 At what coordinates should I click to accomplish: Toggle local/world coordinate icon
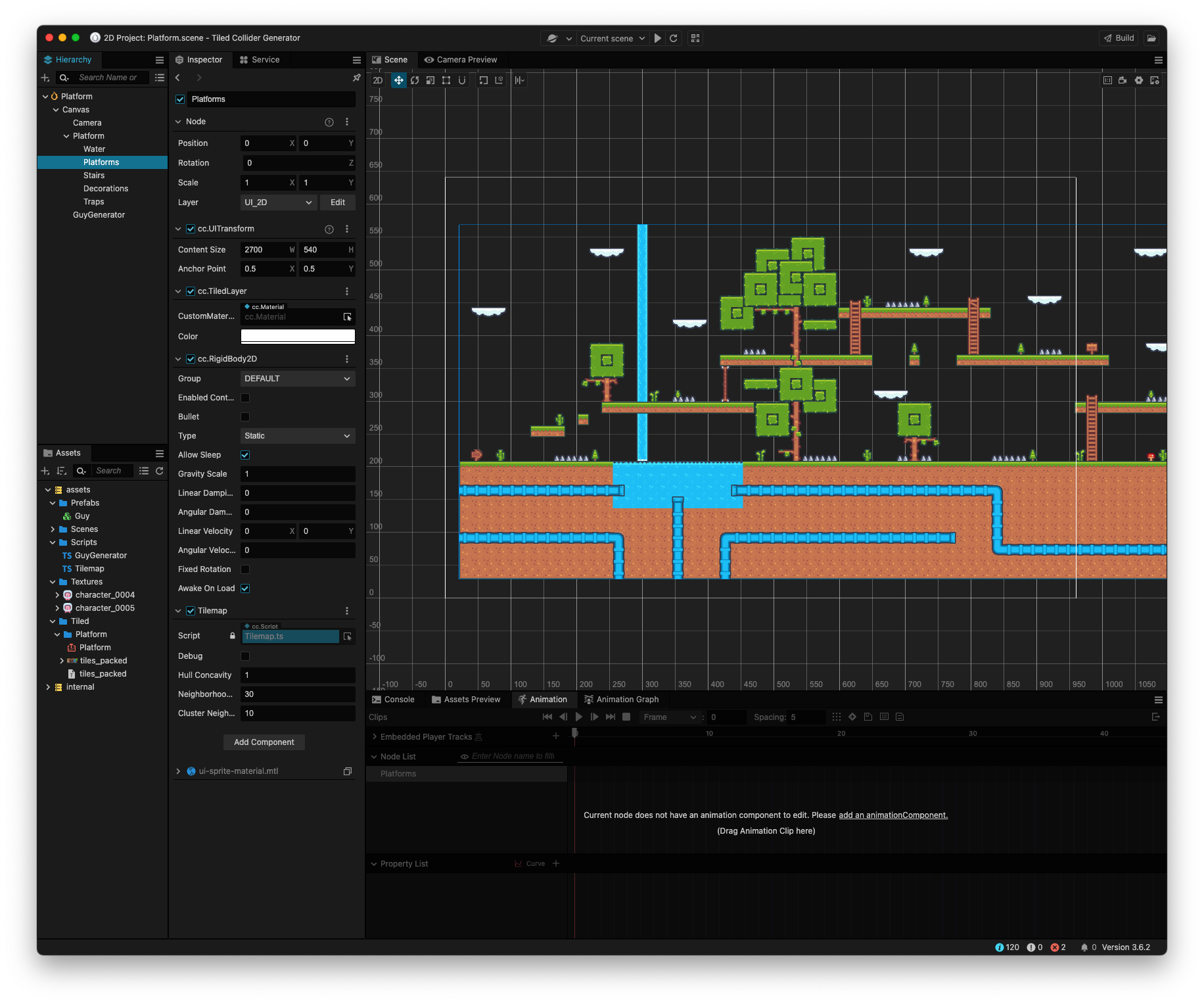point(499,80)
